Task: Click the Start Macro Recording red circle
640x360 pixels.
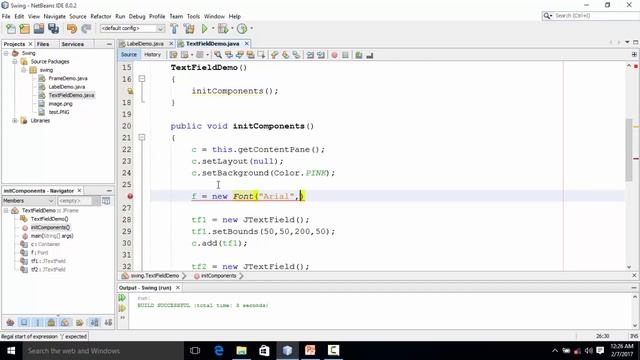Action: 334,55
